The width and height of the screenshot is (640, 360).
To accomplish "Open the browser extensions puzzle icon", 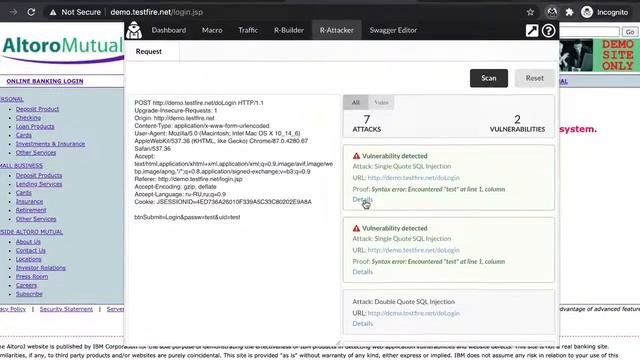I will pos(569,12).
